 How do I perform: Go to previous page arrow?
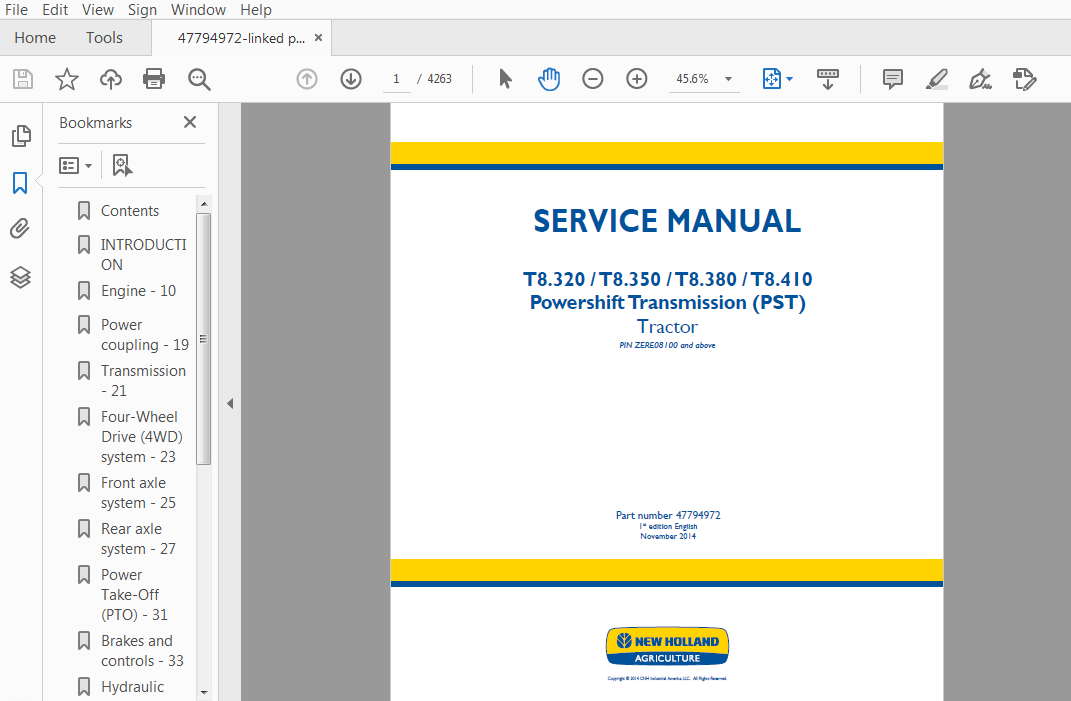point(307,79)
